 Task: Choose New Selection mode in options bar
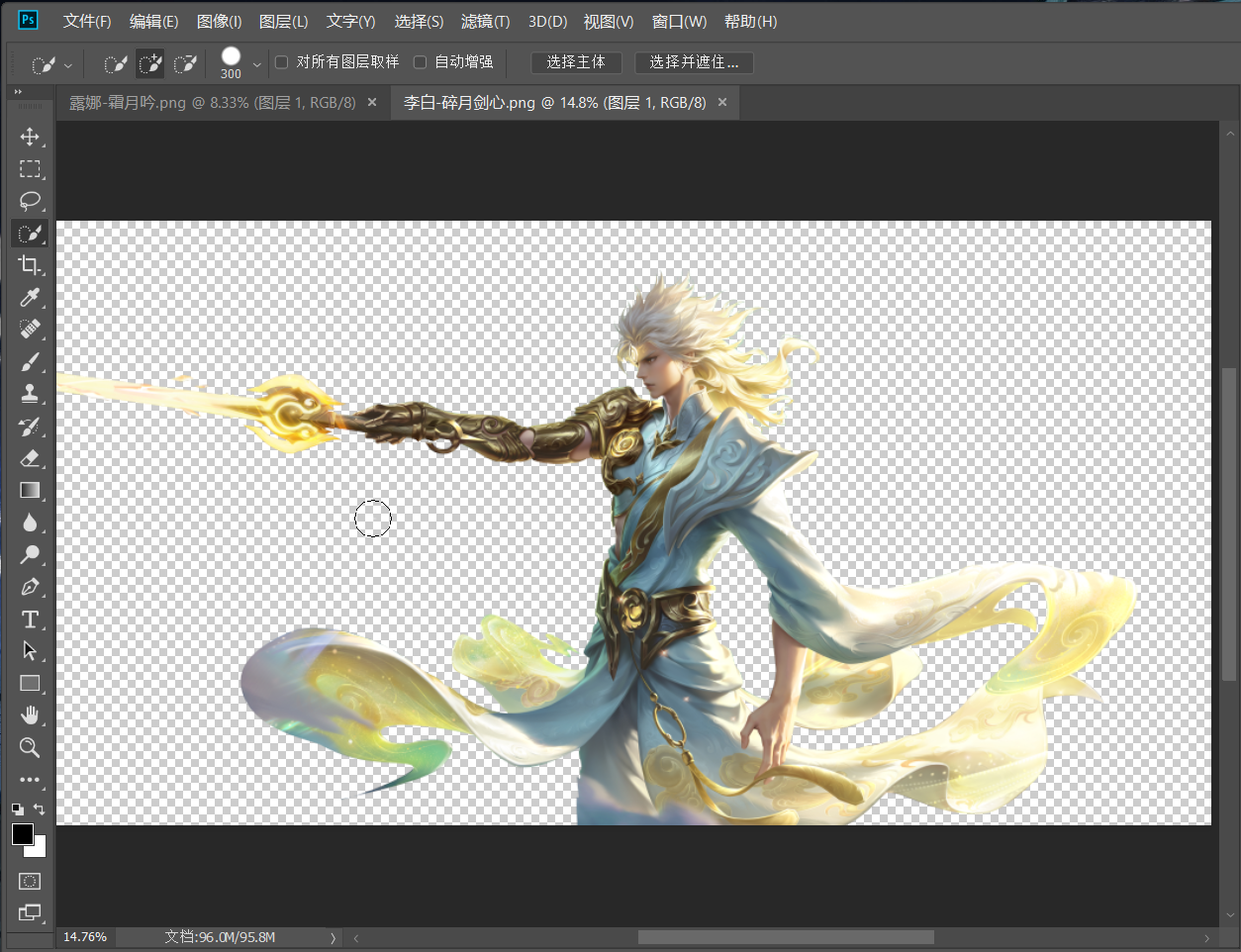pos(116,64)
